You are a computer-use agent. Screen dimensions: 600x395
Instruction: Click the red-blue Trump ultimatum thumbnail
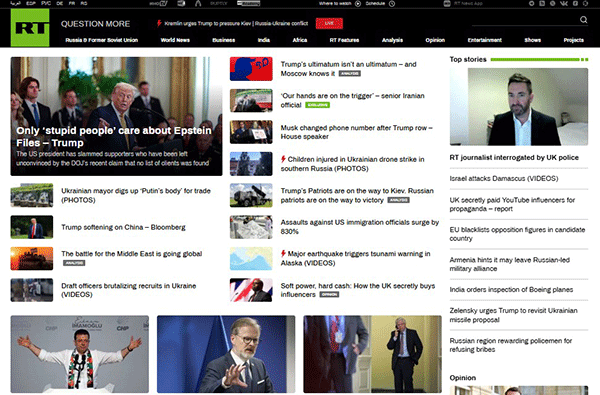pyautogui.click(x=251, y=69)
